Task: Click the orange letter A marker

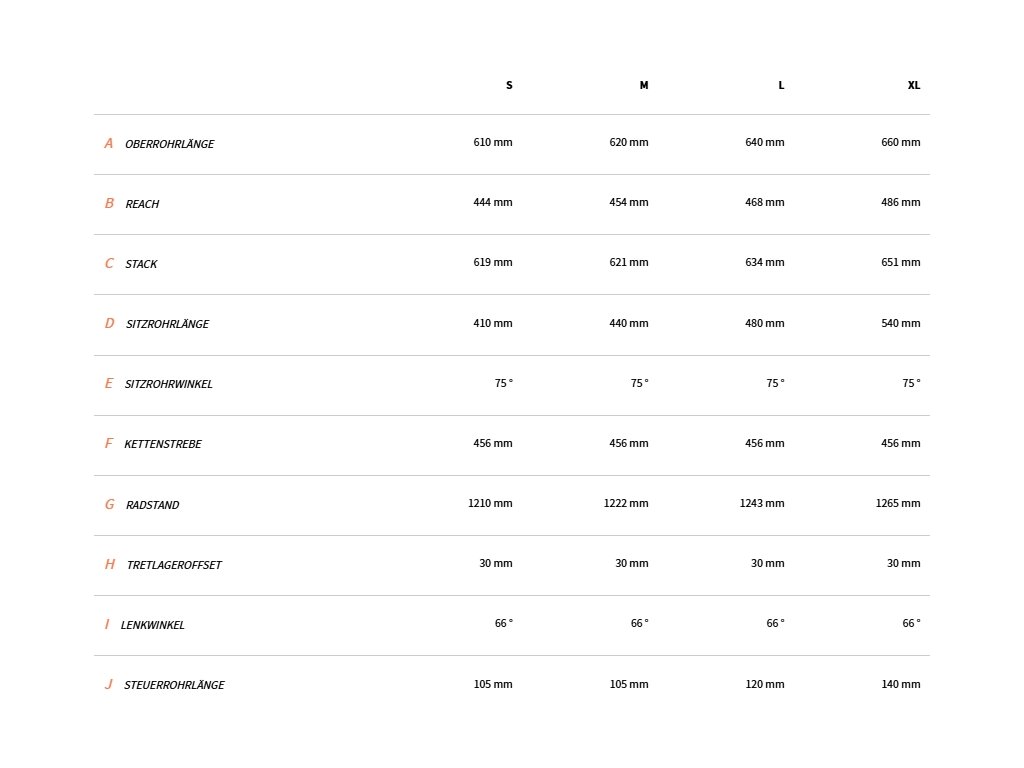Action: 109,143
